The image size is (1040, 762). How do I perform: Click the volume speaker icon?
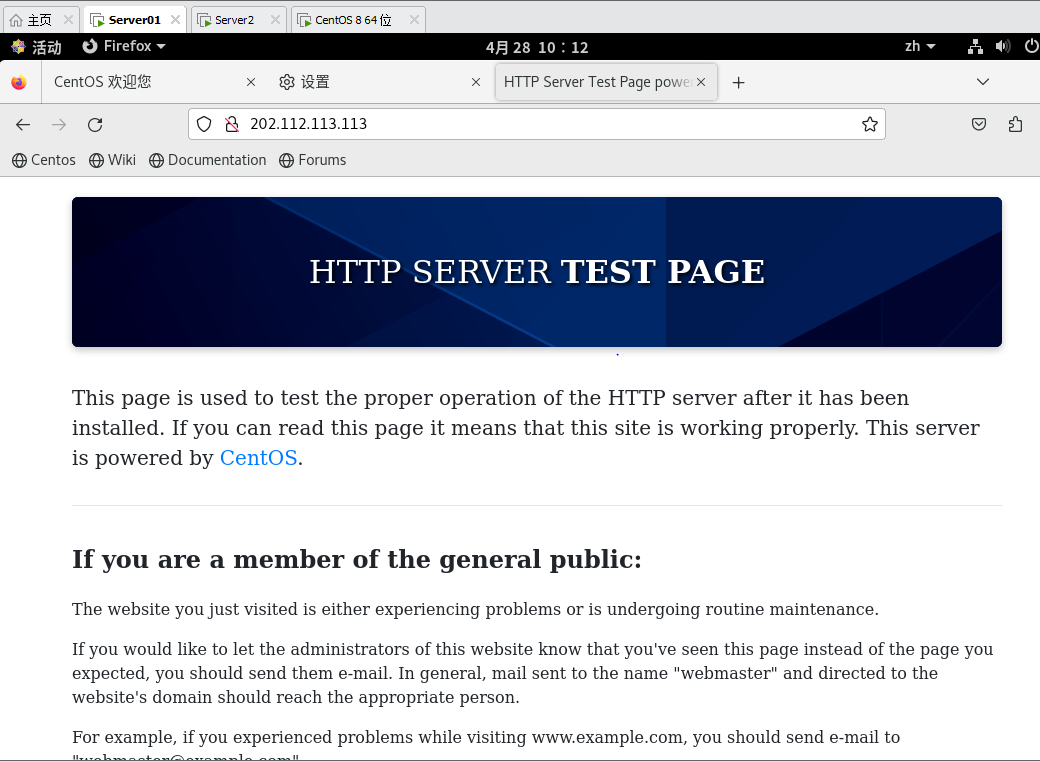(1003, 46)
